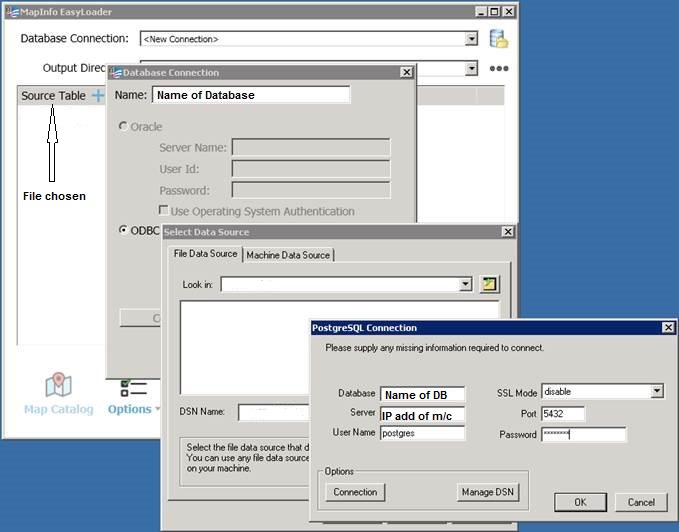Screen dimensions: 679x532
Task: Click the OK button in PostgreSQL Connection
Action: (x=580, y=502)
